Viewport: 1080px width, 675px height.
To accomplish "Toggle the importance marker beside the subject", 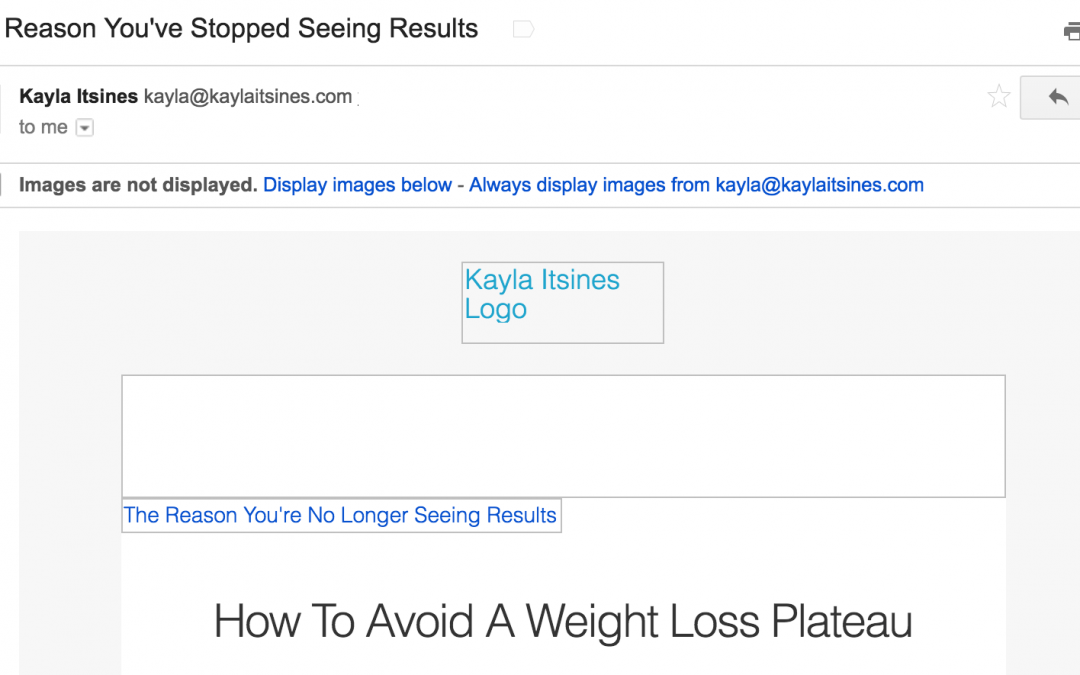I will click(523, 30).
